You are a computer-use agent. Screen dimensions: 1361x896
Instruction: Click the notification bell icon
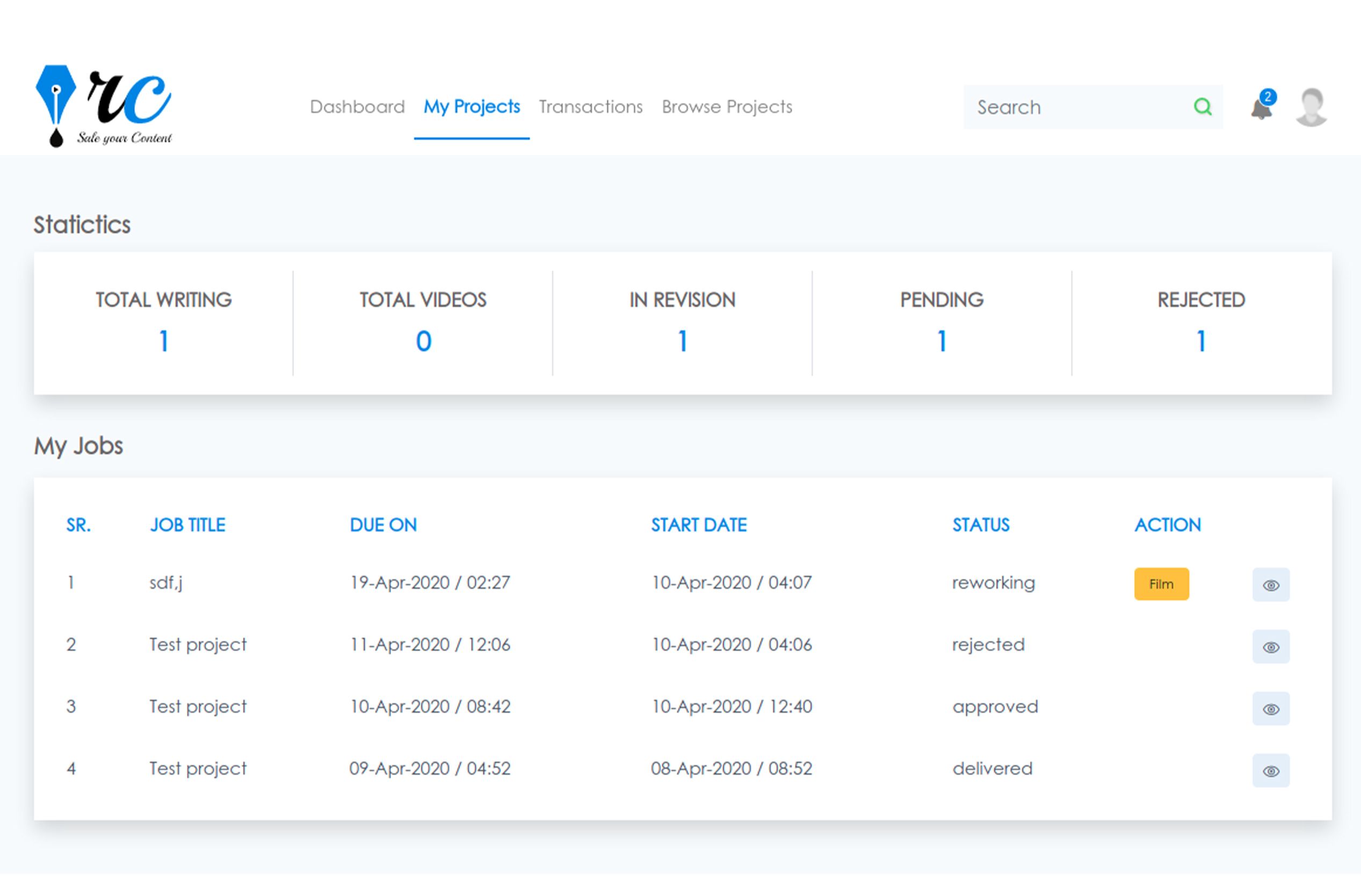point(1261,108)
